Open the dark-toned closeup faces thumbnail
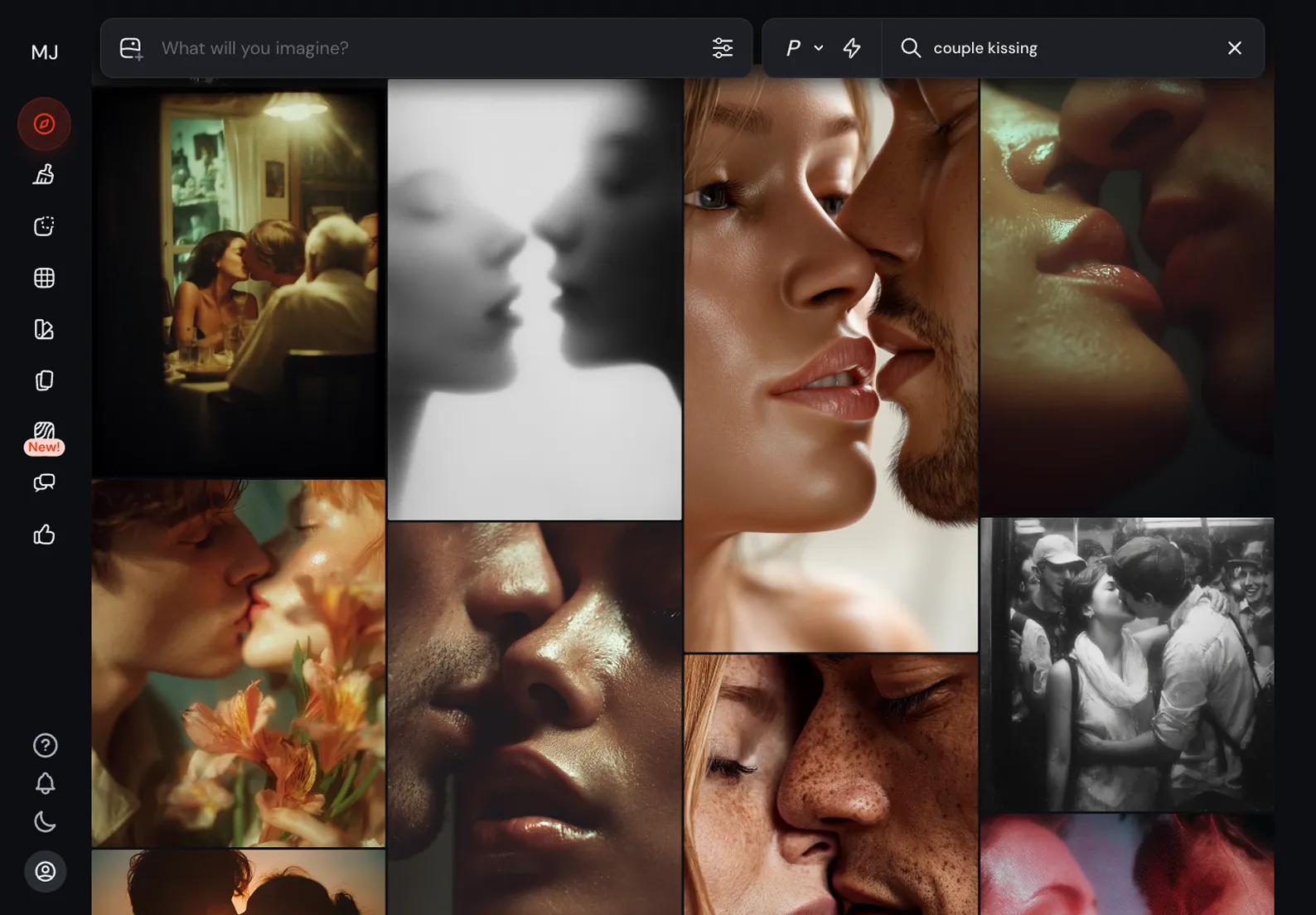 (535, 719)
